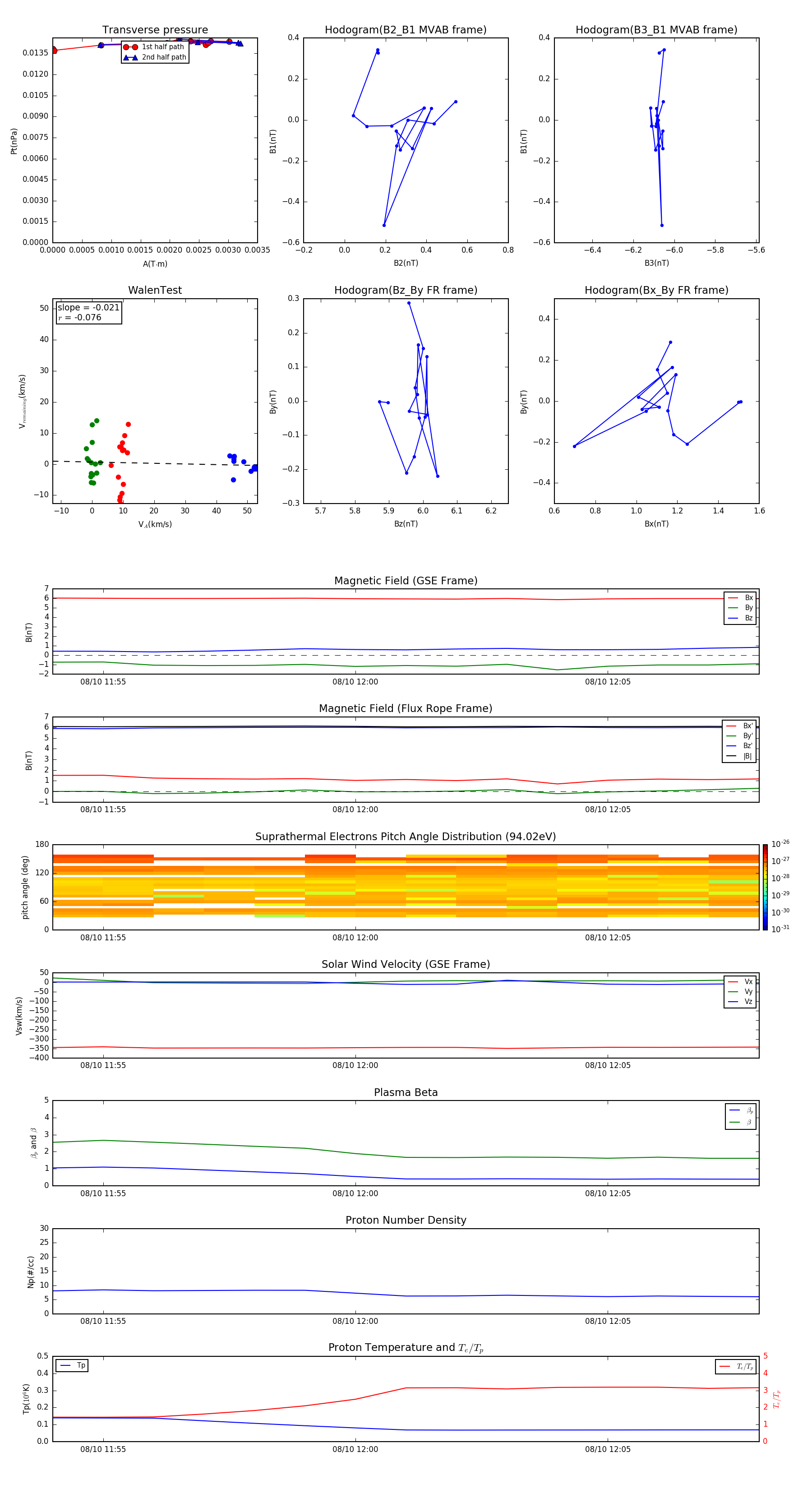Click the pitch angle plot colorbar
This screenshot has width=812, height=1489.
pyautogui.click(x=765, y=887)
